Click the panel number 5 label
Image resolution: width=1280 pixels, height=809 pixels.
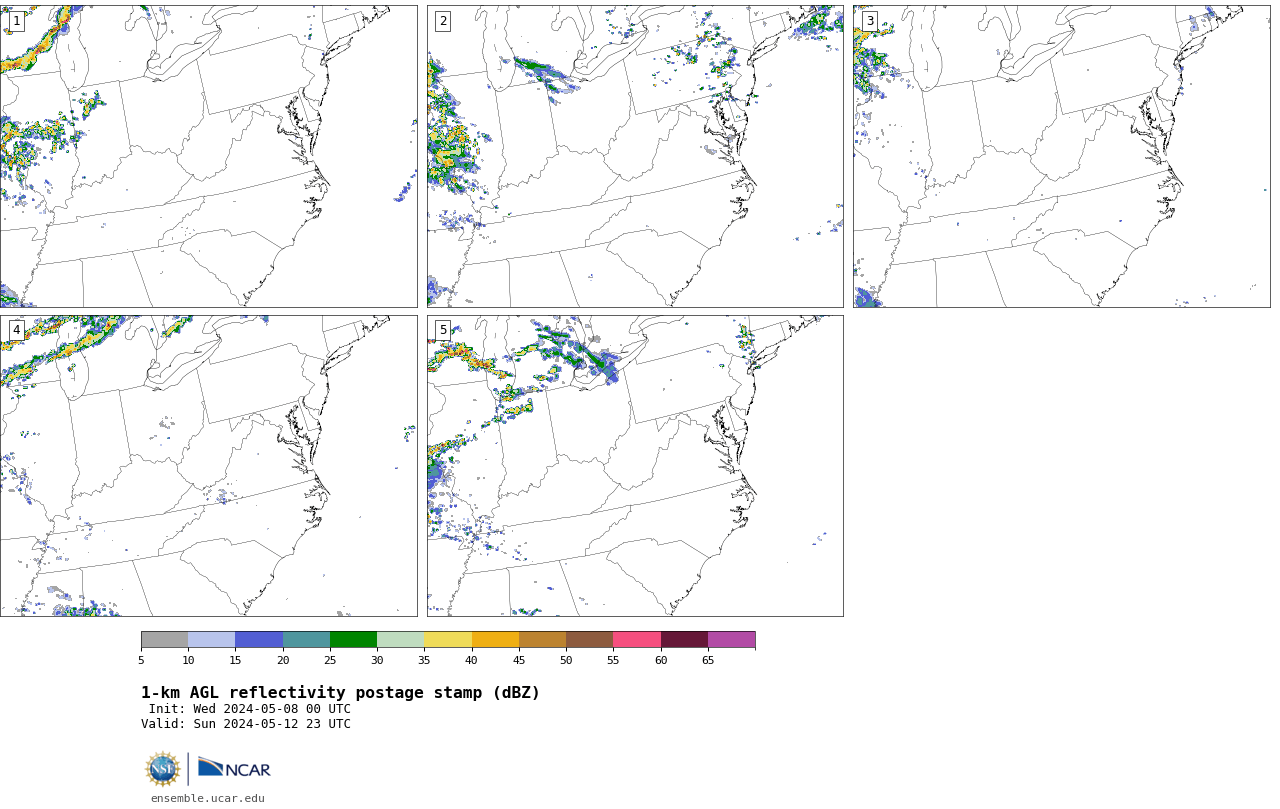point(443,330)
